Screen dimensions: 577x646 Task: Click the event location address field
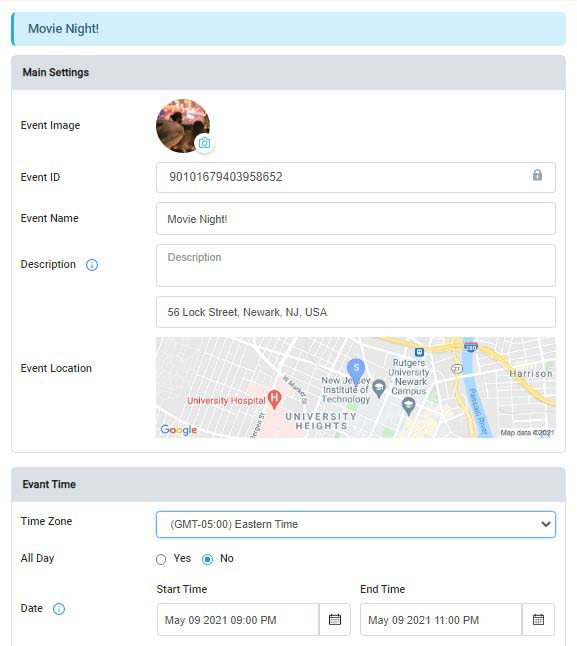pyautogui.click(x=356, y=312)
